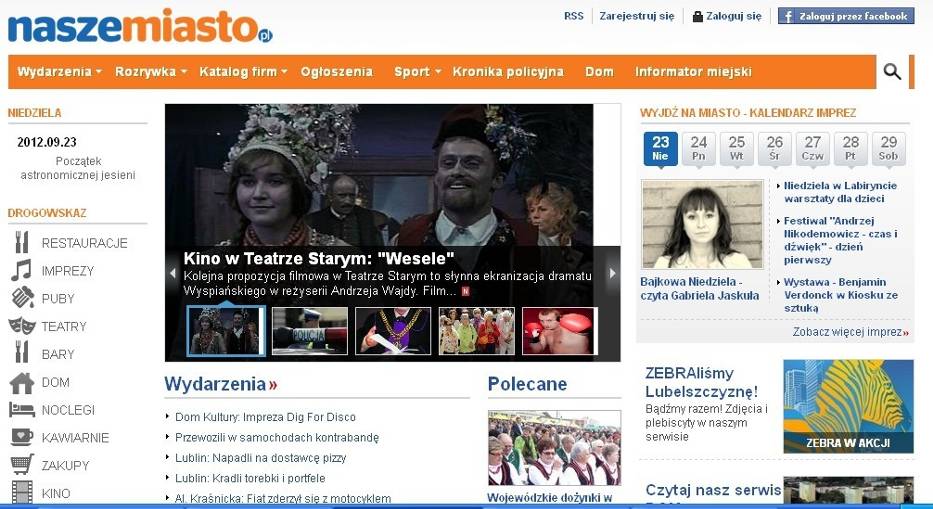This screenshot has height=509, width=933.
Task: Click the red N badge after Film...
Action: click(466, 291)
